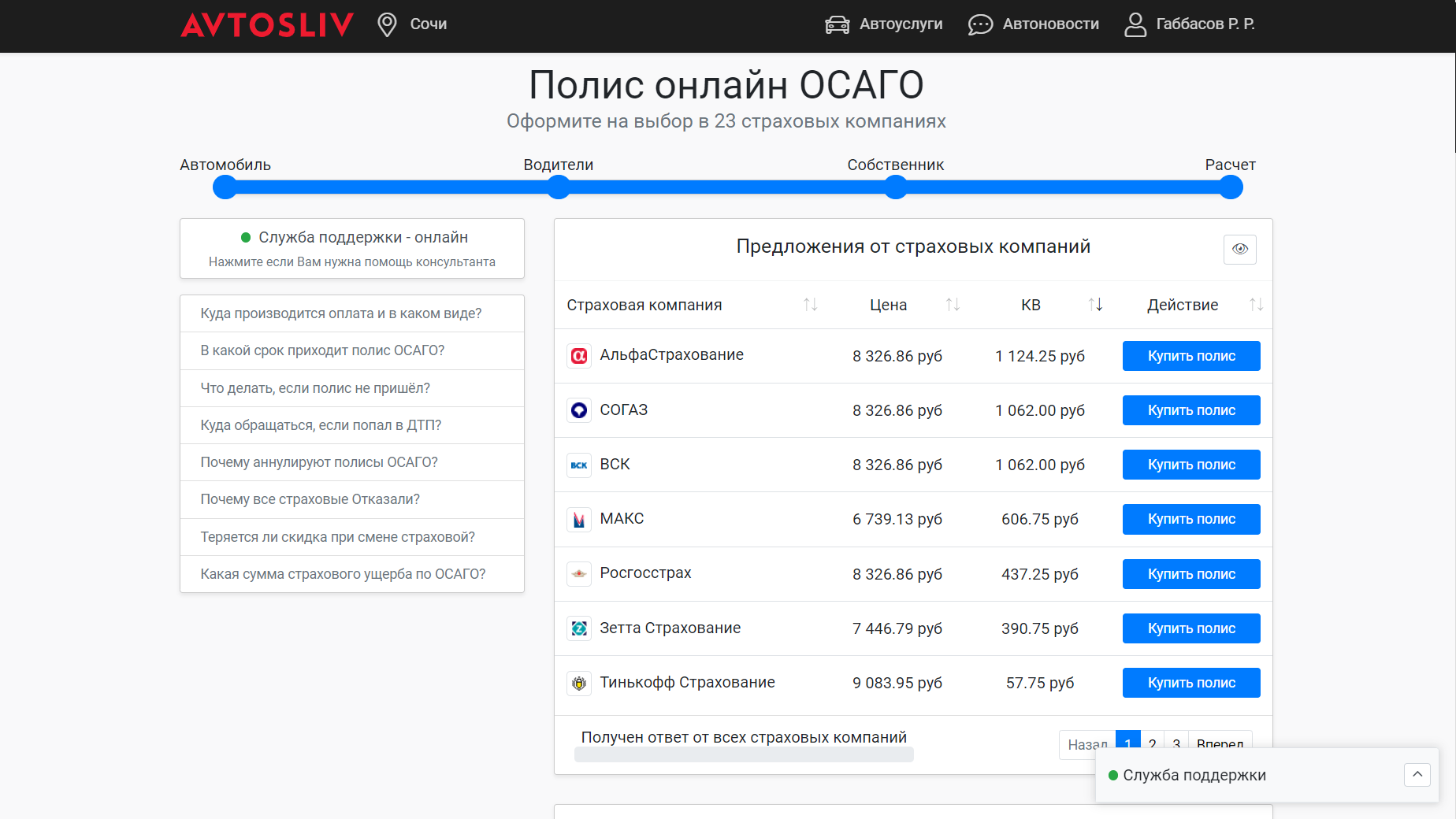Expand 'Куда обращаться, если попал в ДТП?'
1456x819 pixels.
coord(352,425)
